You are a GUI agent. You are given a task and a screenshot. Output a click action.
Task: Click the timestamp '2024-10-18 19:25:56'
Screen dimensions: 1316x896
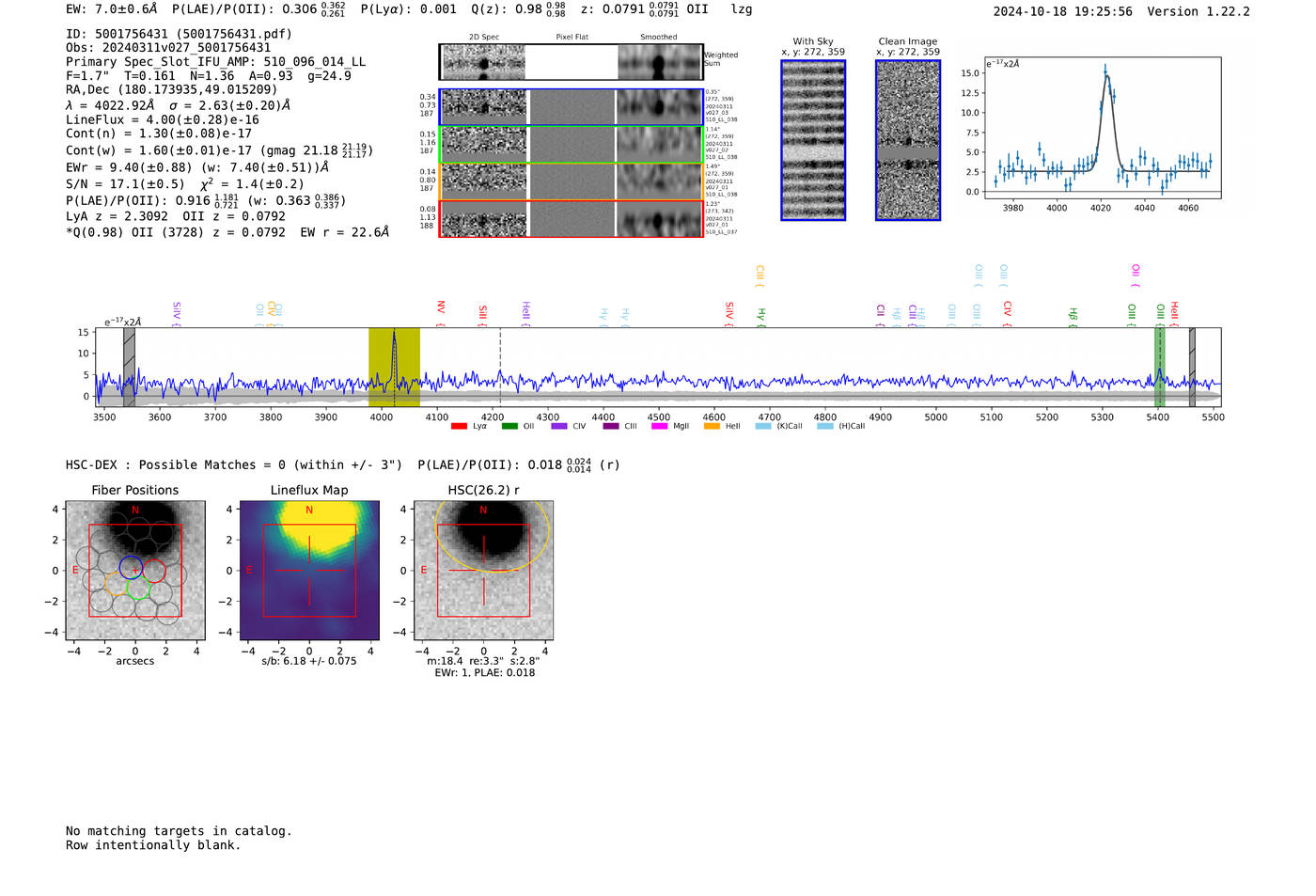pos(1063,11)
